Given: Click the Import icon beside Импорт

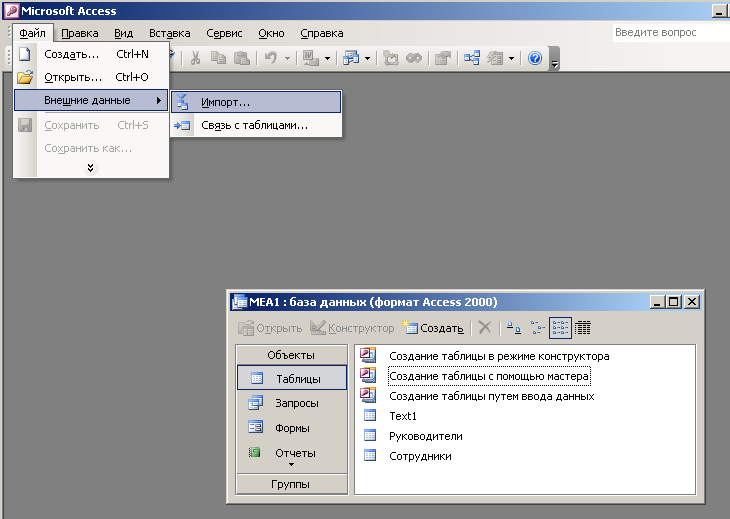Looking at the screenshot, I should tap(182, 102).
